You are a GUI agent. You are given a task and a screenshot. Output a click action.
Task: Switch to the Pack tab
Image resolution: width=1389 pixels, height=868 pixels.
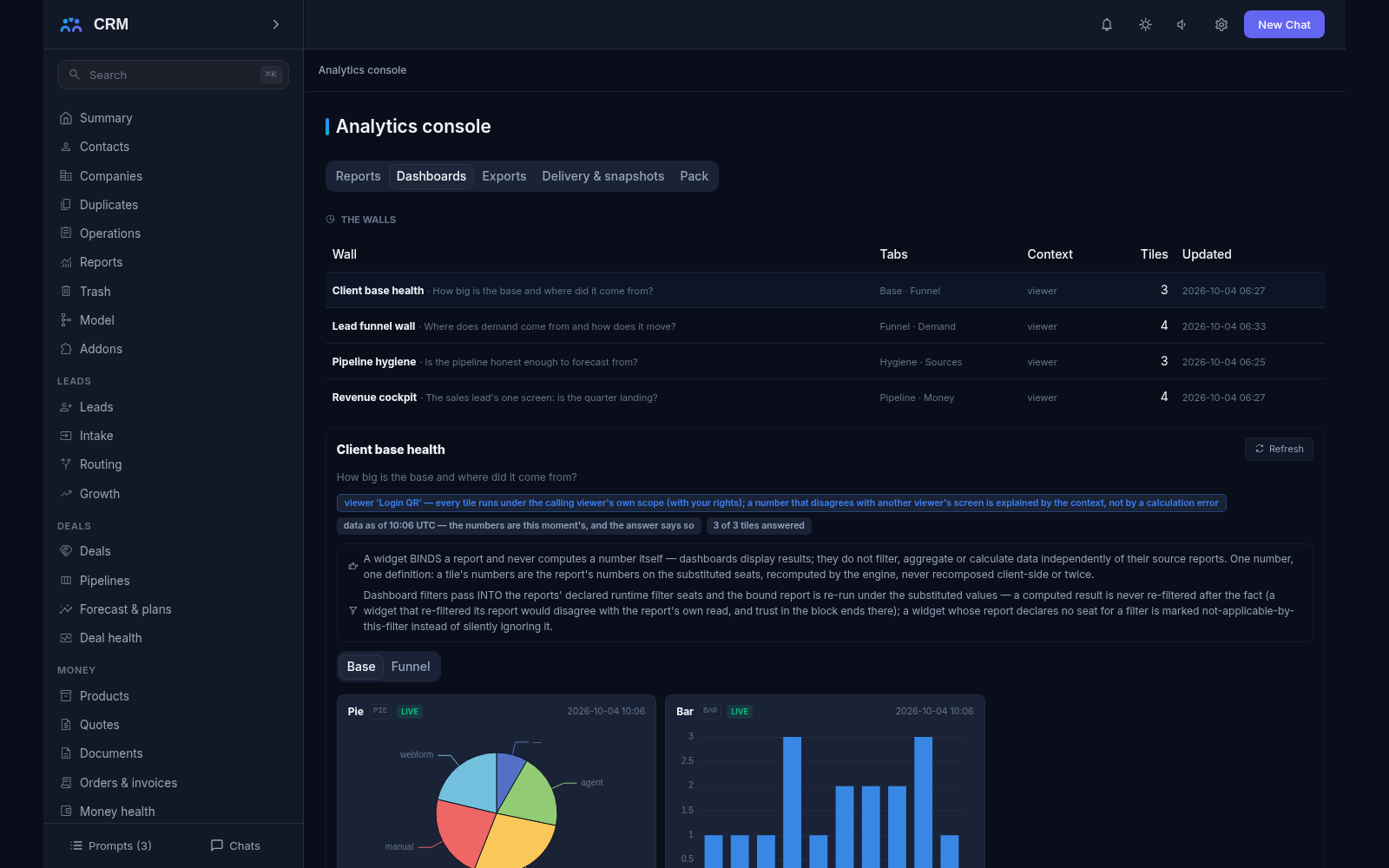pos(694,176)
